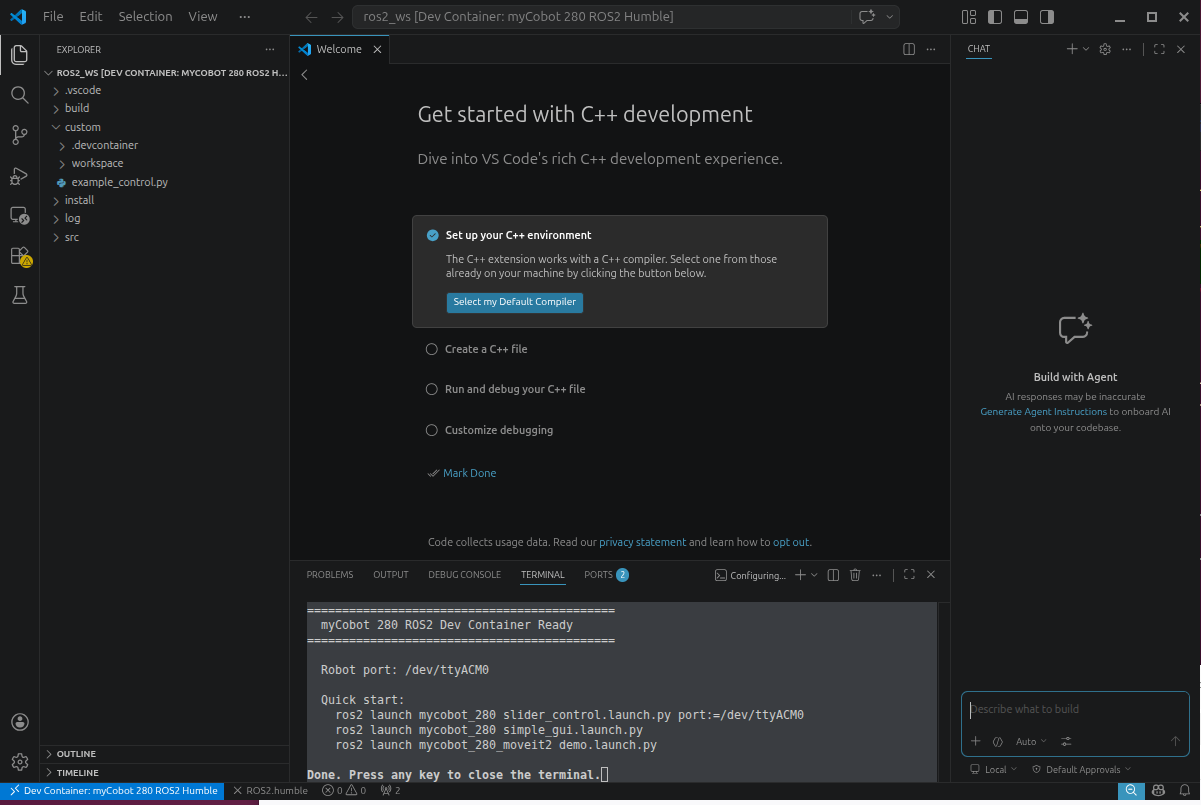The image size is (1201, 805).
Task: Go forward using the title bar arrow
Action: (x=337, y=17)
